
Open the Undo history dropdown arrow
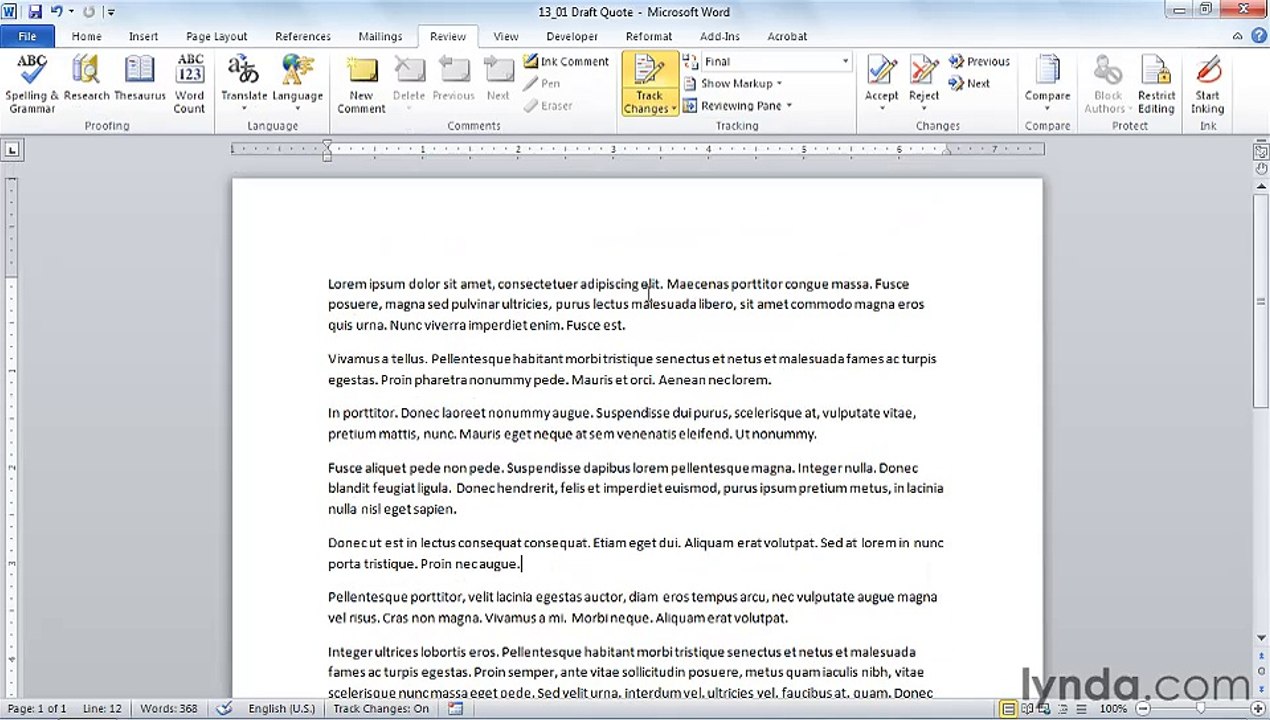coord(71,12)
